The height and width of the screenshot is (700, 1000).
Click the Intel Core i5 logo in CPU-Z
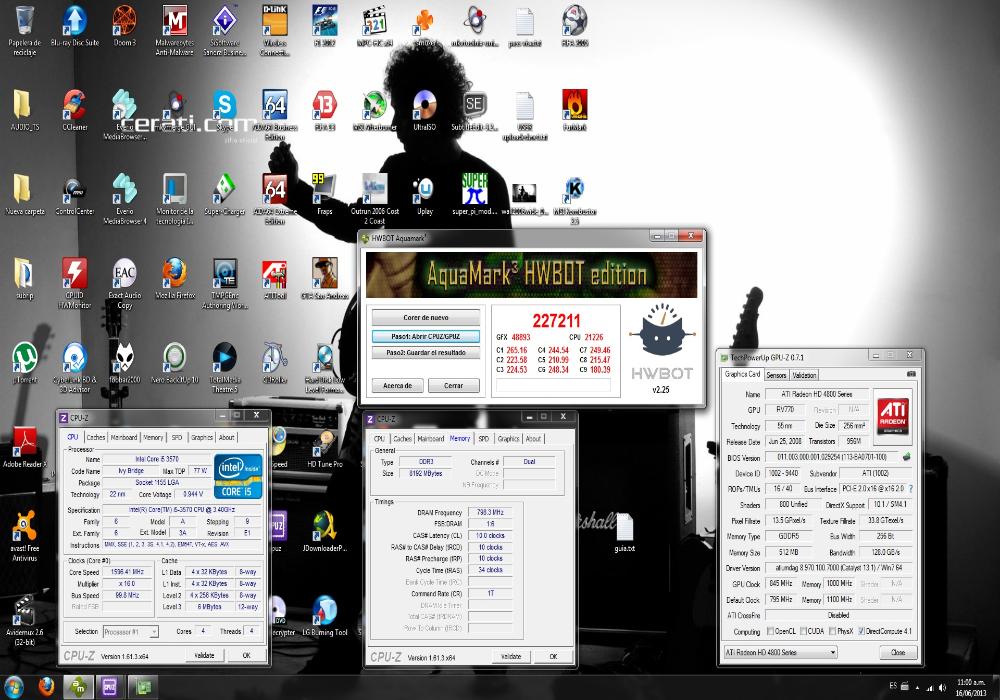point(238,477)
